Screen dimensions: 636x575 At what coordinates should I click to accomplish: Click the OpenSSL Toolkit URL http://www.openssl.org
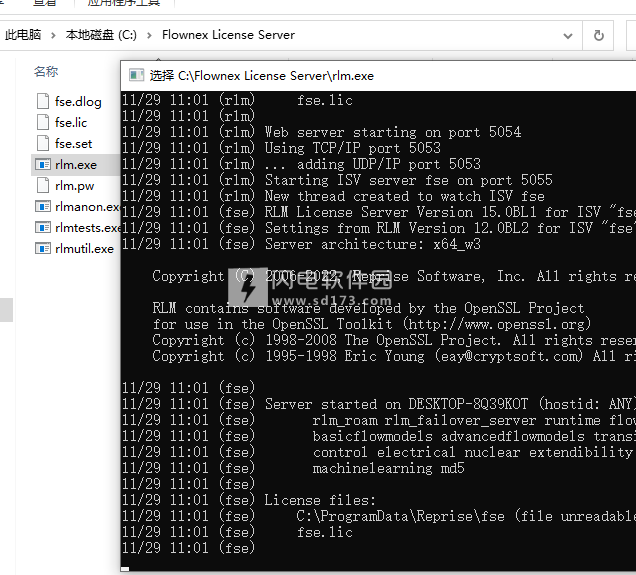point(497,324)
